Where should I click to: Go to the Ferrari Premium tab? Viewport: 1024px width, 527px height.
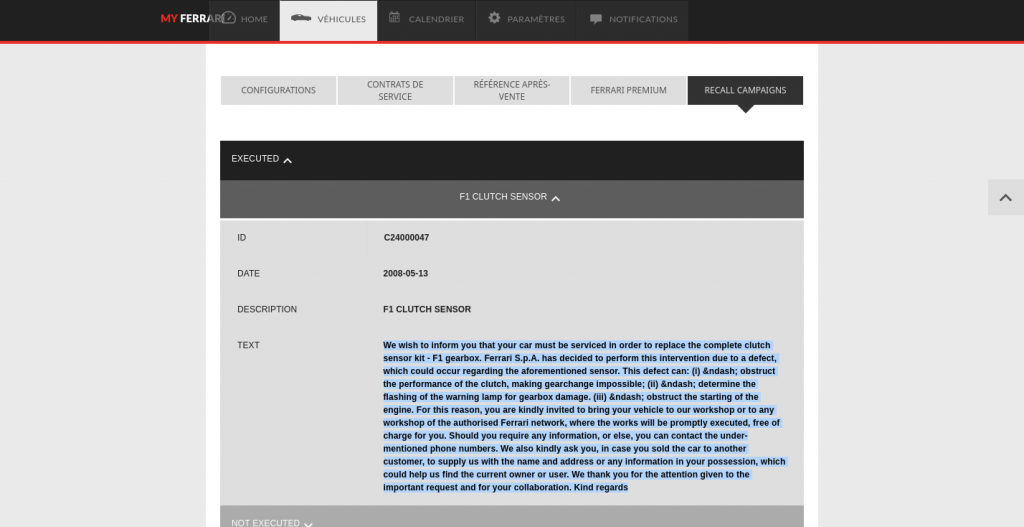coord(628,90)
